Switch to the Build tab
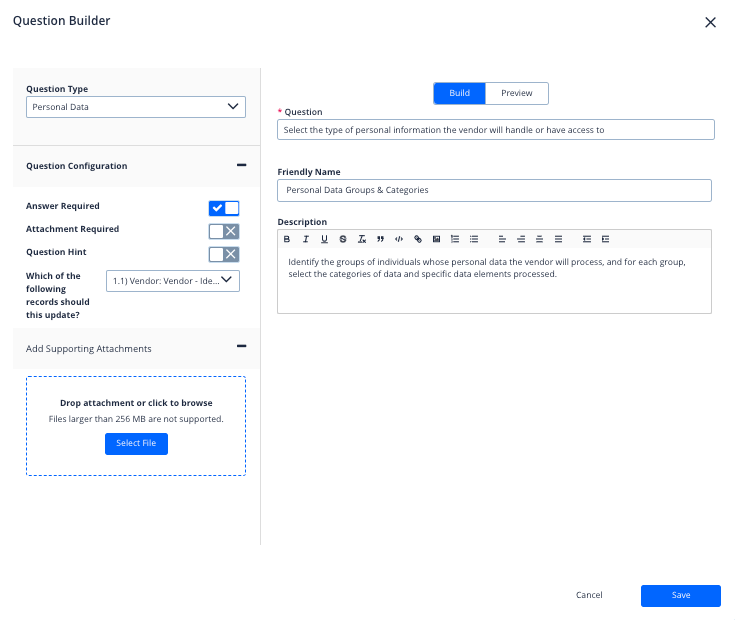This screenshot has width=735, height=620. coord(459,93)
